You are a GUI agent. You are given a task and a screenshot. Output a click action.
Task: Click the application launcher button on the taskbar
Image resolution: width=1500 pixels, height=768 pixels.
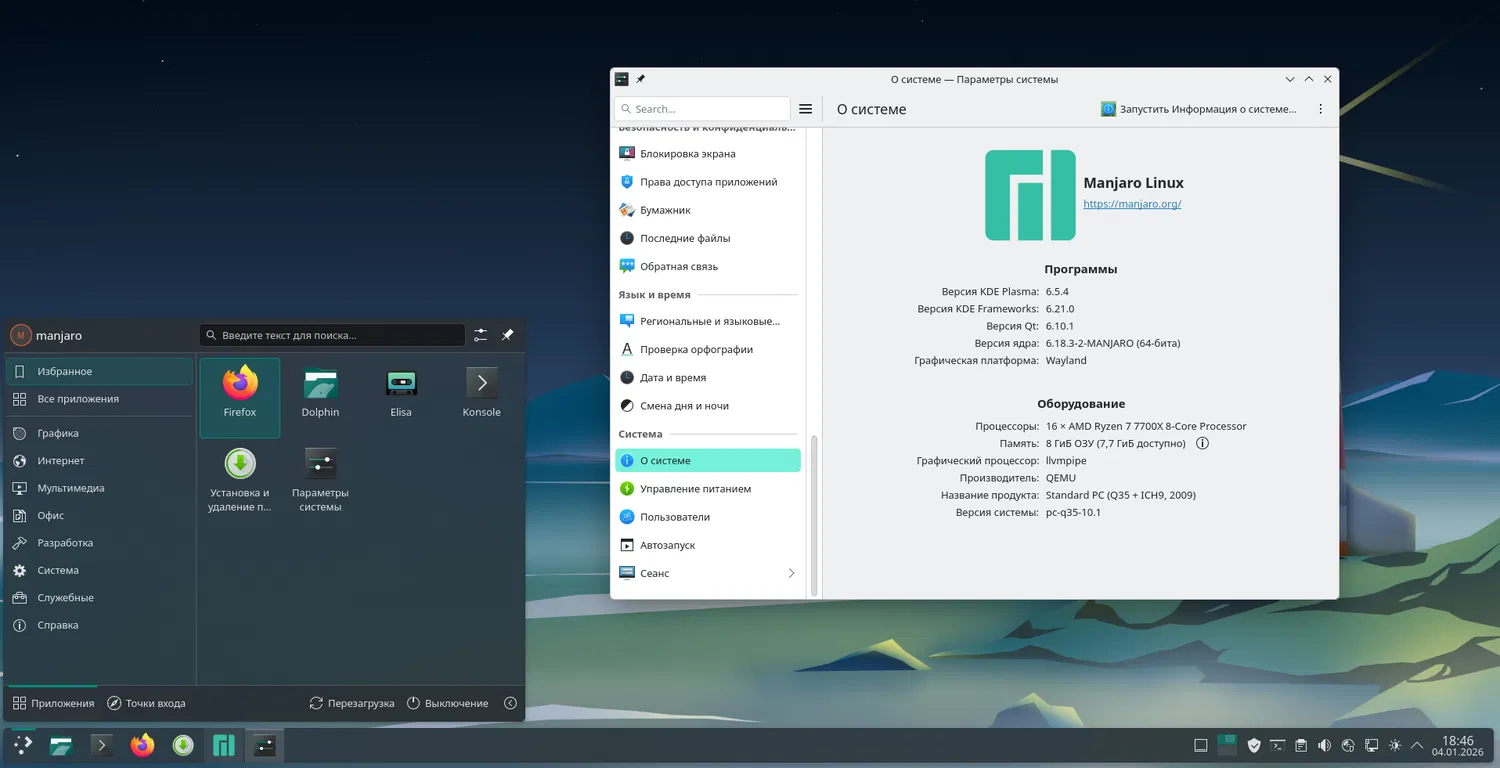(x=22, y=745)
